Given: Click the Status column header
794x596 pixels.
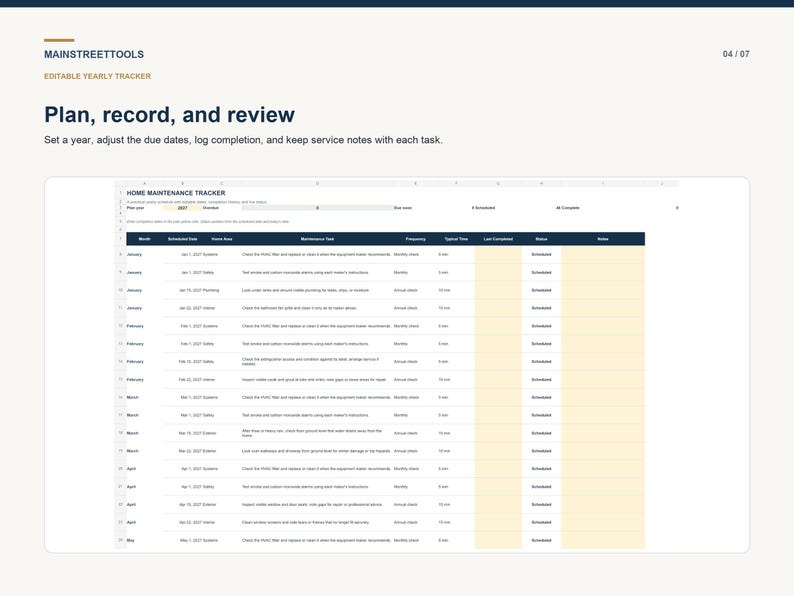Looking at the screenshot, I should click(x=541, y=239).
